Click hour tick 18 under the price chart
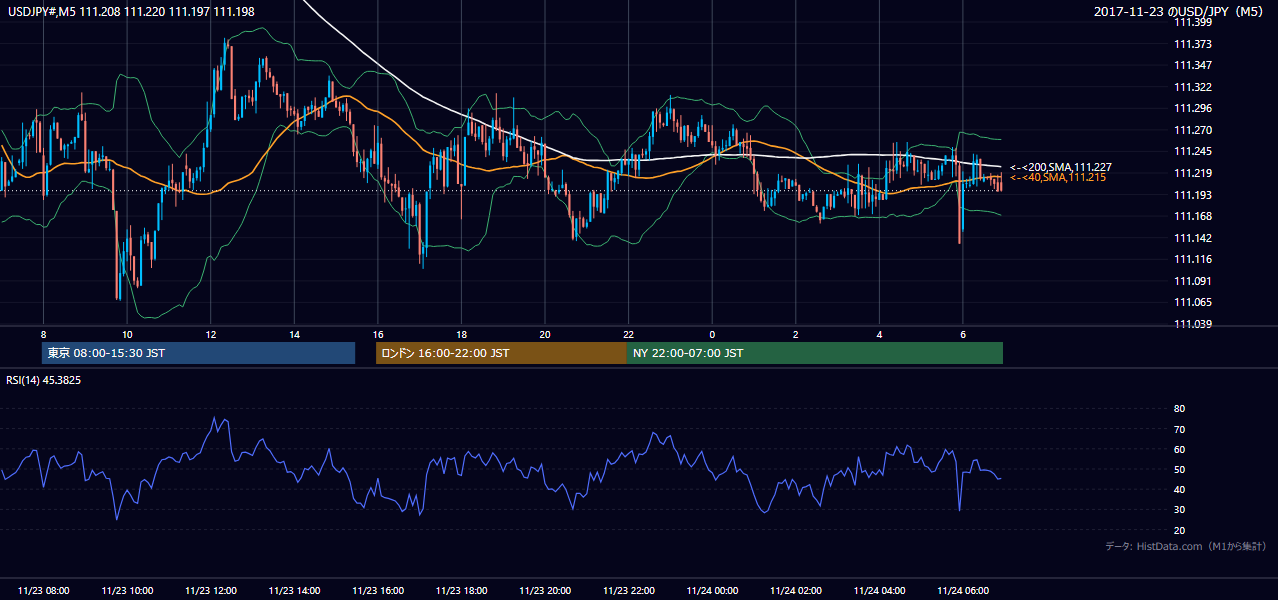The width and height of the screenshot is (1278, 600). tap(461, 334)
